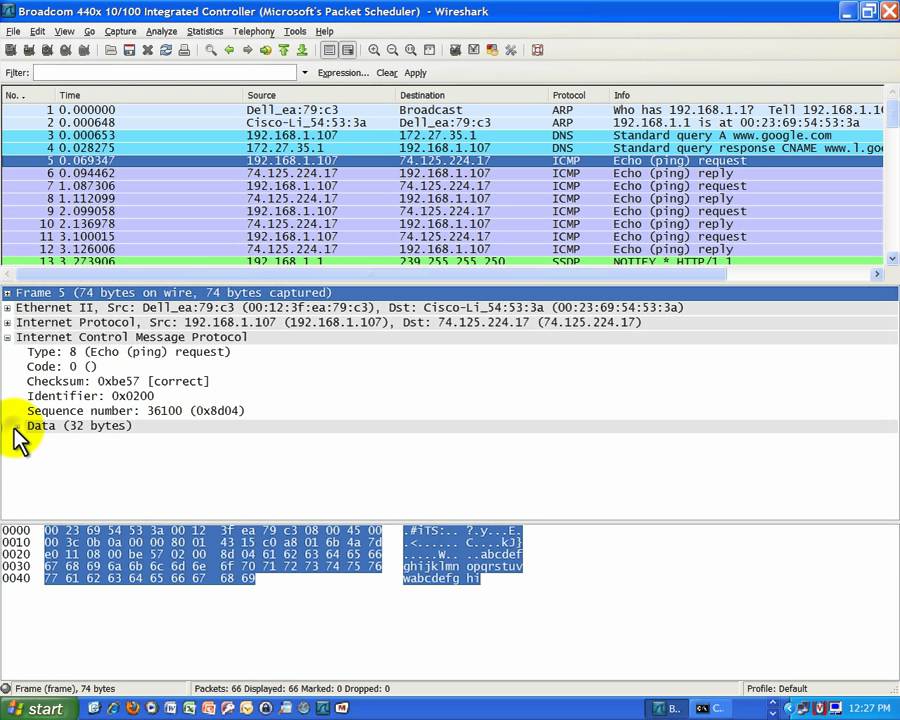Click the Apply filter button
The image size is (900, 720).
tap(415, 73)
